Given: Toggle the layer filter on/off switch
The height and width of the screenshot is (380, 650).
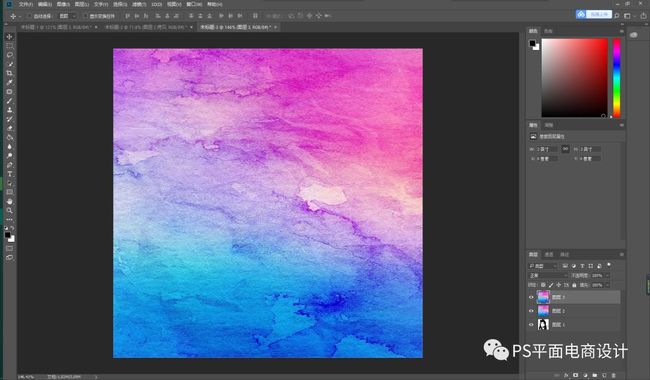Looking at the screenshot, I should [609, 264].
